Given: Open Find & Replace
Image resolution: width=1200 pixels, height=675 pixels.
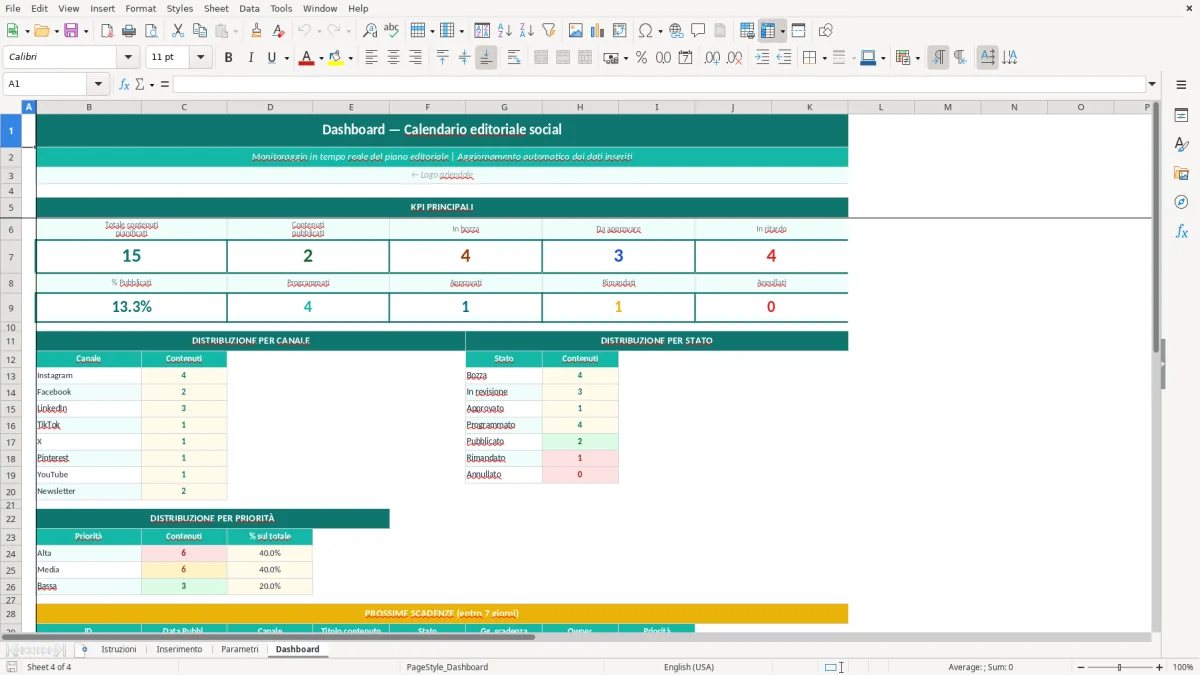Looking at the screenshot, I should 370,30.
